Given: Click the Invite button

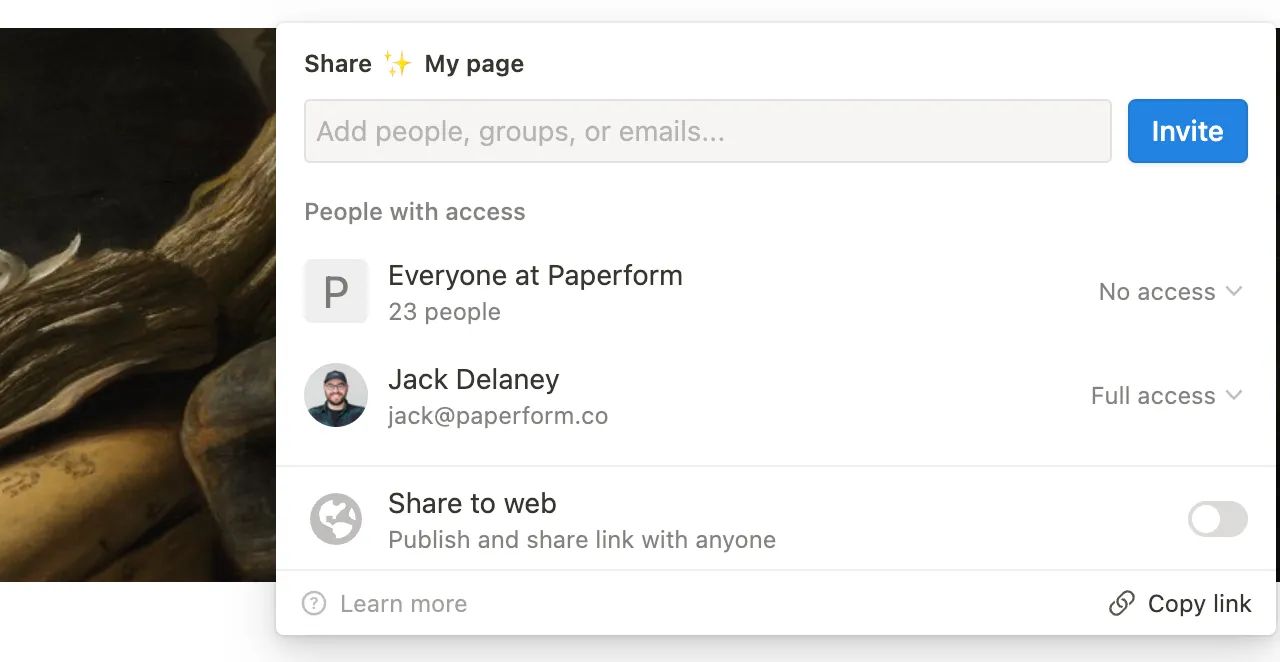Looking at the screenshot, I should click(x=1188, y=131).
